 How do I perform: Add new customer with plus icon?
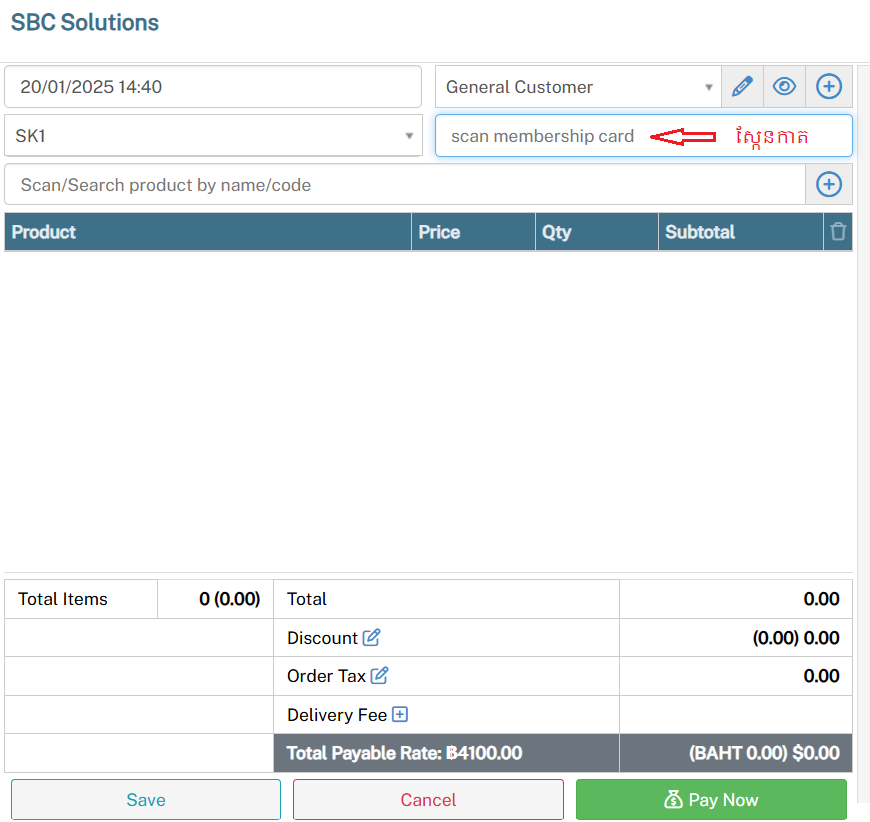[829, 87]
